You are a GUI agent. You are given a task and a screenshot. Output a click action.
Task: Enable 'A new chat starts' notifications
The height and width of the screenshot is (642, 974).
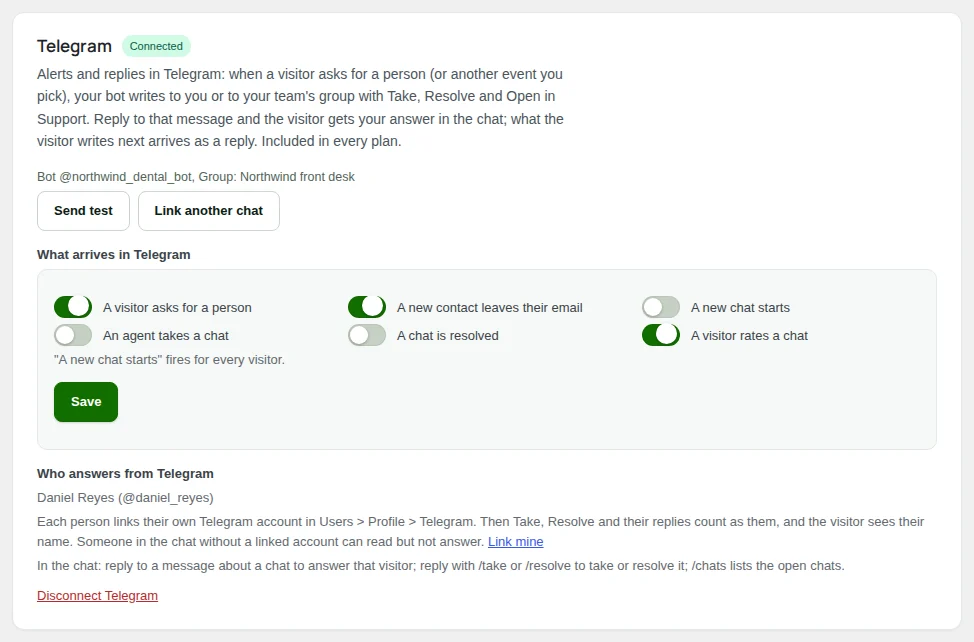660,307
